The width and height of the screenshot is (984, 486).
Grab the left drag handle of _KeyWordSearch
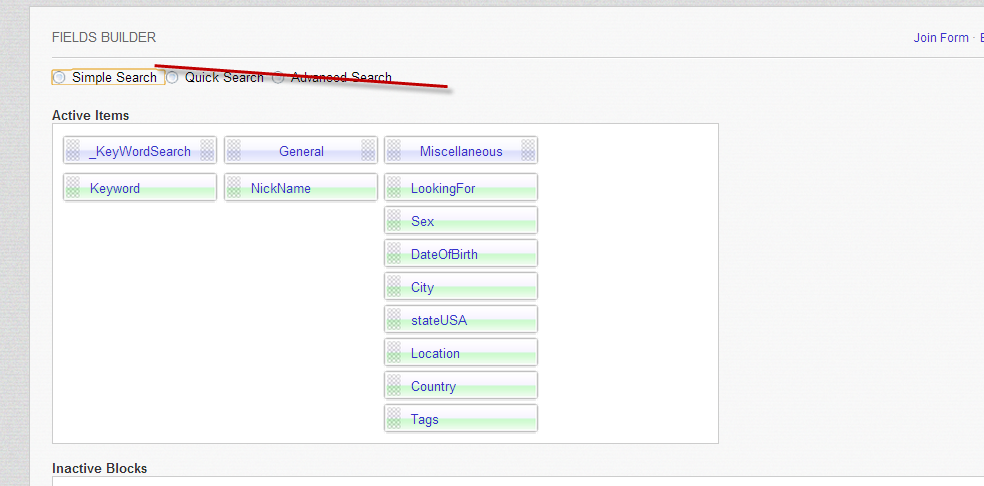point(73,151)
